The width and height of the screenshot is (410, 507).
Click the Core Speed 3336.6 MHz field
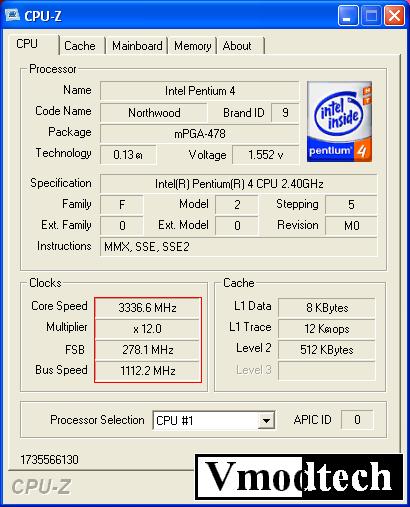(148, 307)
